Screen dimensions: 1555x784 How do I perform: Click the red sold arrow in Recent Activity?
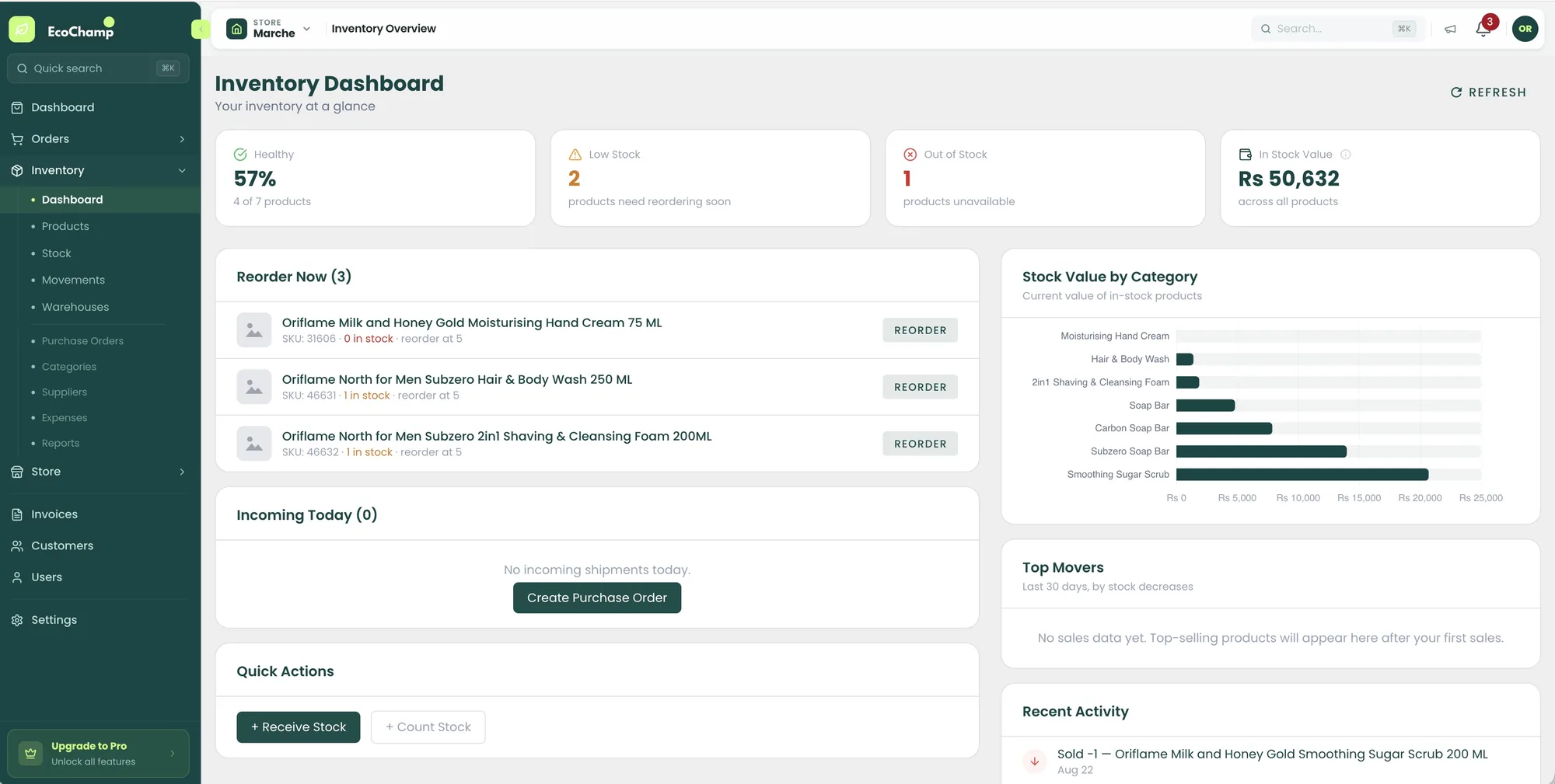click(x=1035, y=761)
